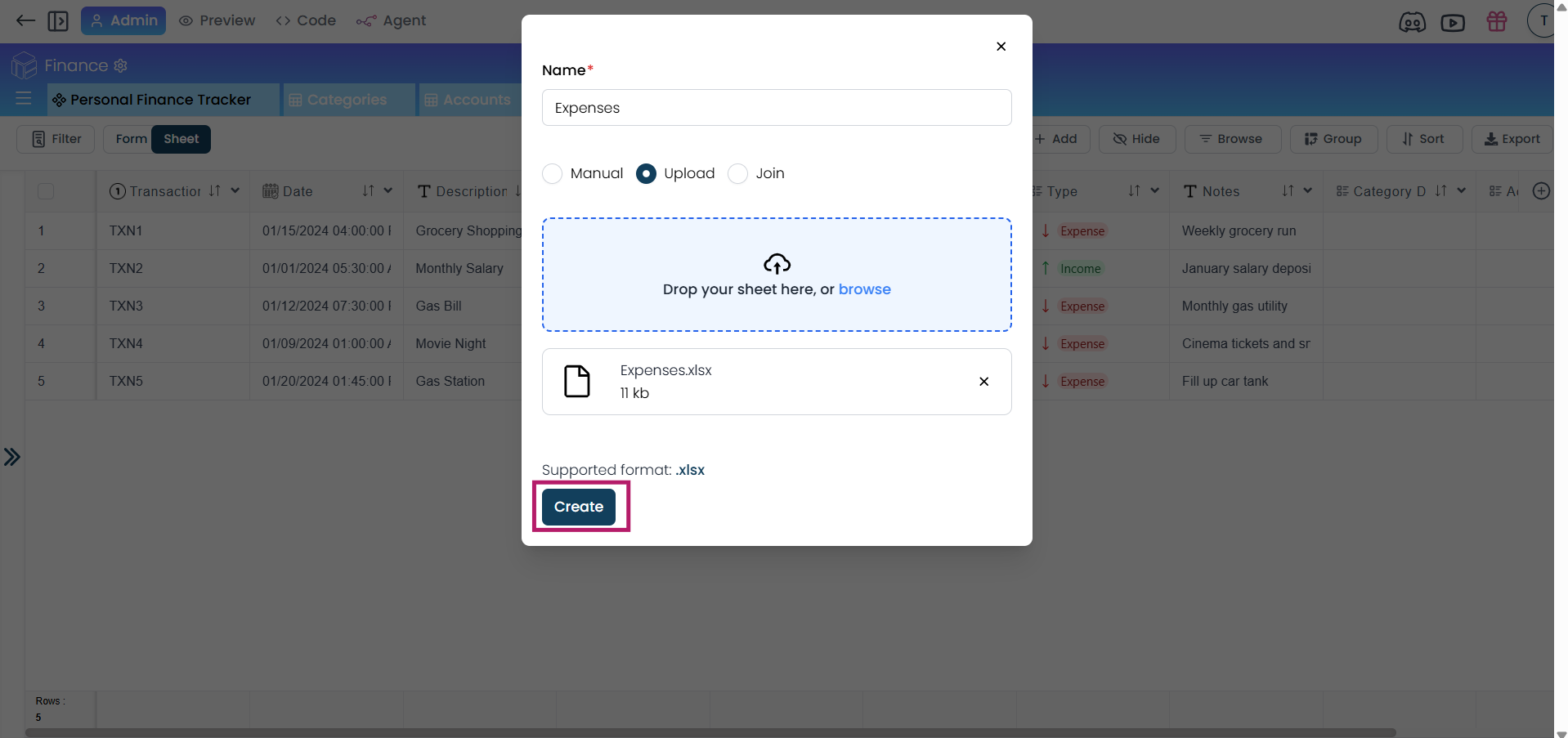The image size is (1568, 738).
Task: Click the Create button
Action: tap(579, 507)
